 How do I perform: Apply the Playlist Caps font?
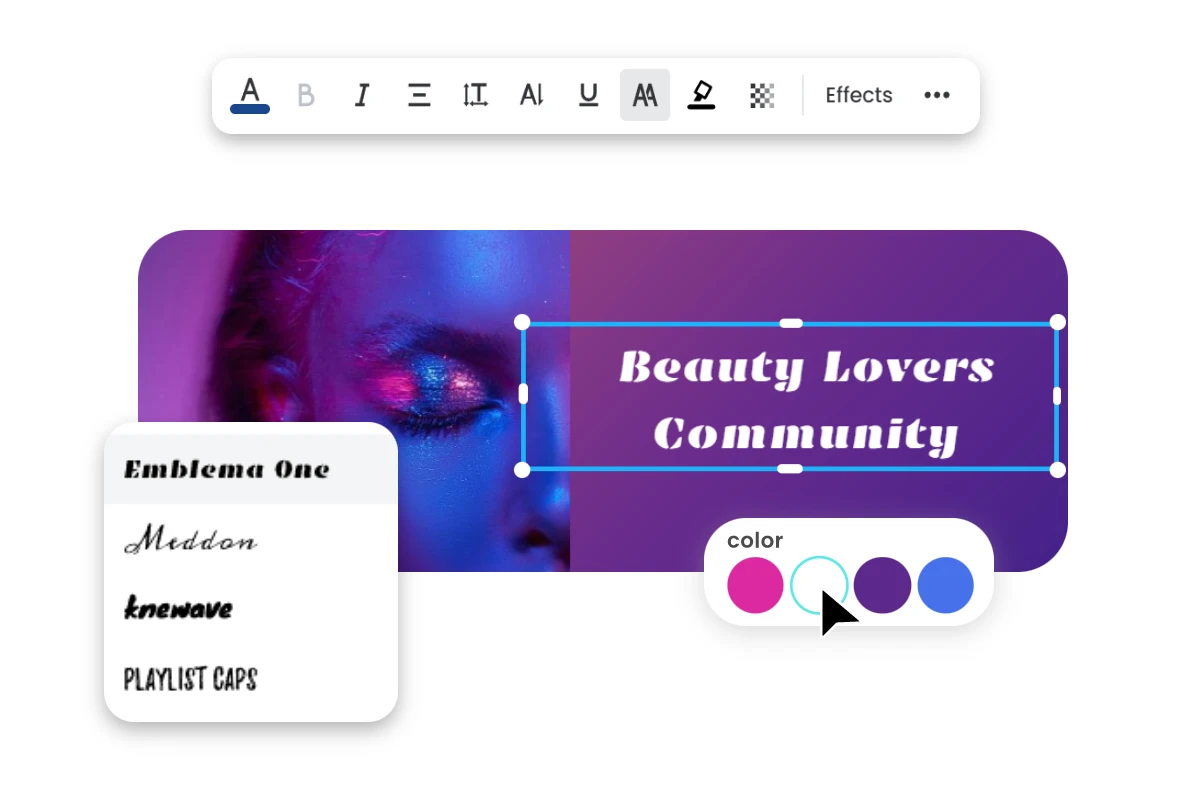(x=188, y=679)
